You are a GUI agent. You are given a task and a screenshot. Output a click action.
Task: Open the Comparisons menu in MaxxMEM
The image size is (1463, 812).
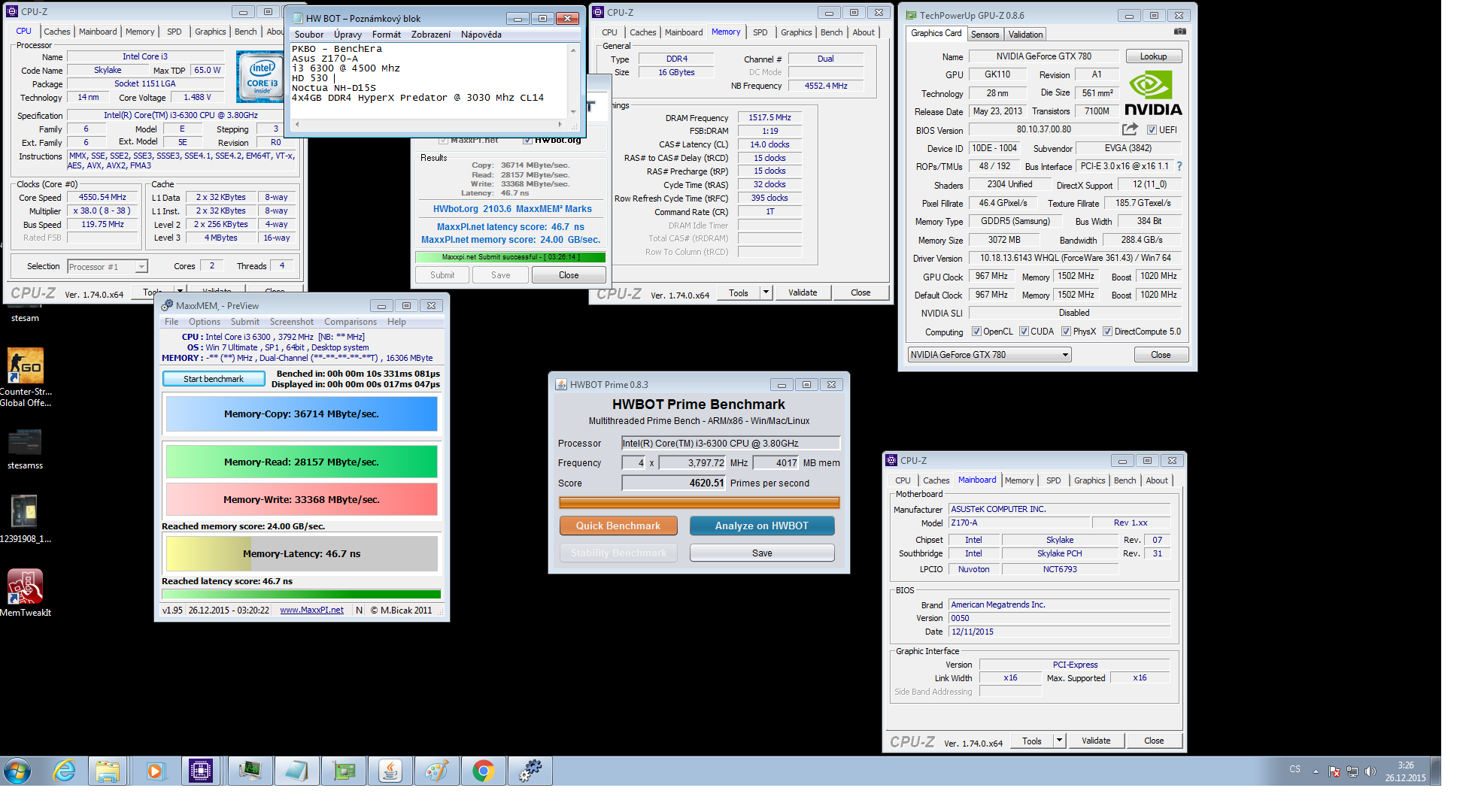[x=351, y=322]
